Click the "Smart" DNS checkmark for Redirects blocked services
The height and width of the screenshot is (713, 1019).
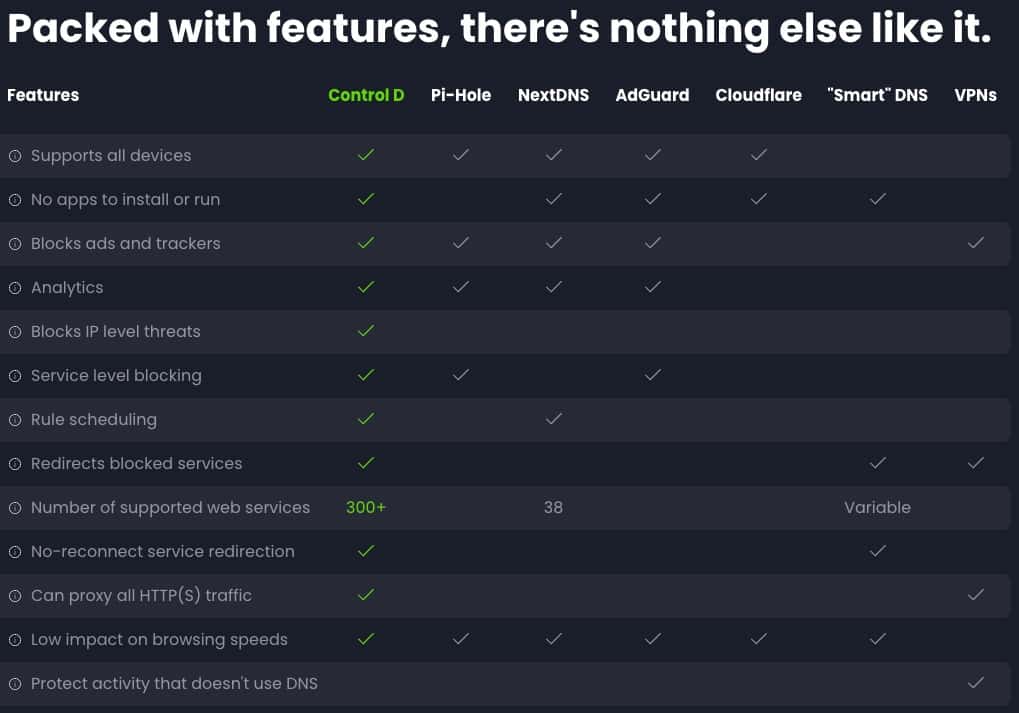pos(877,463)
